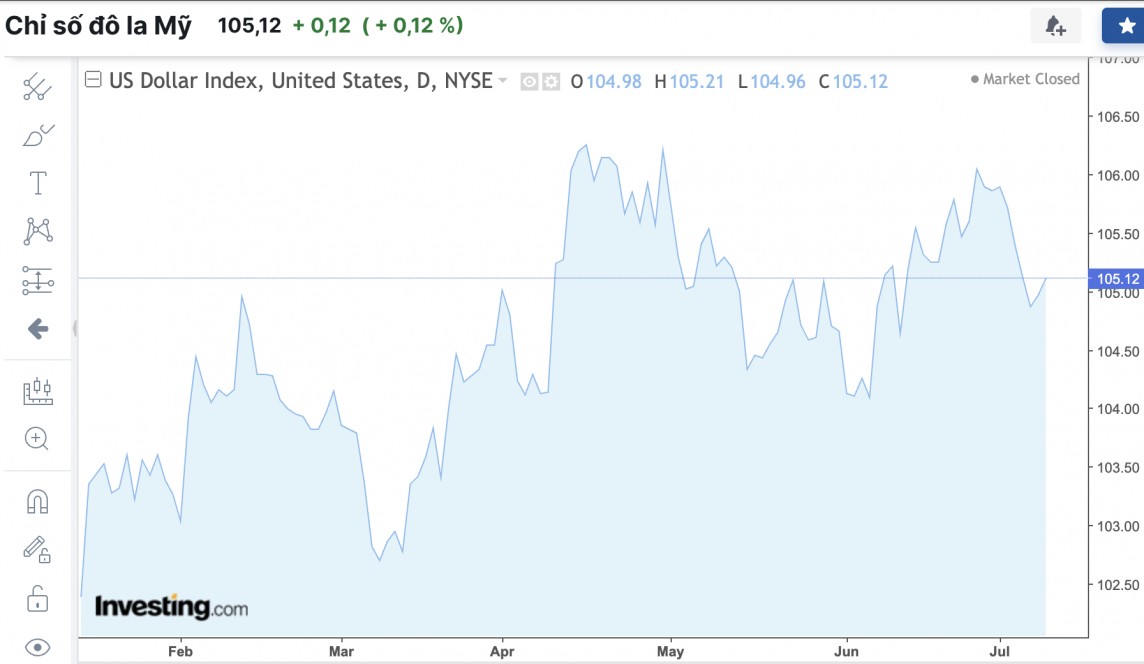Viewport: 1144px width, 664px height.
Task: Open US Dollar Index chart settings gear
Action: pos(549,81)
